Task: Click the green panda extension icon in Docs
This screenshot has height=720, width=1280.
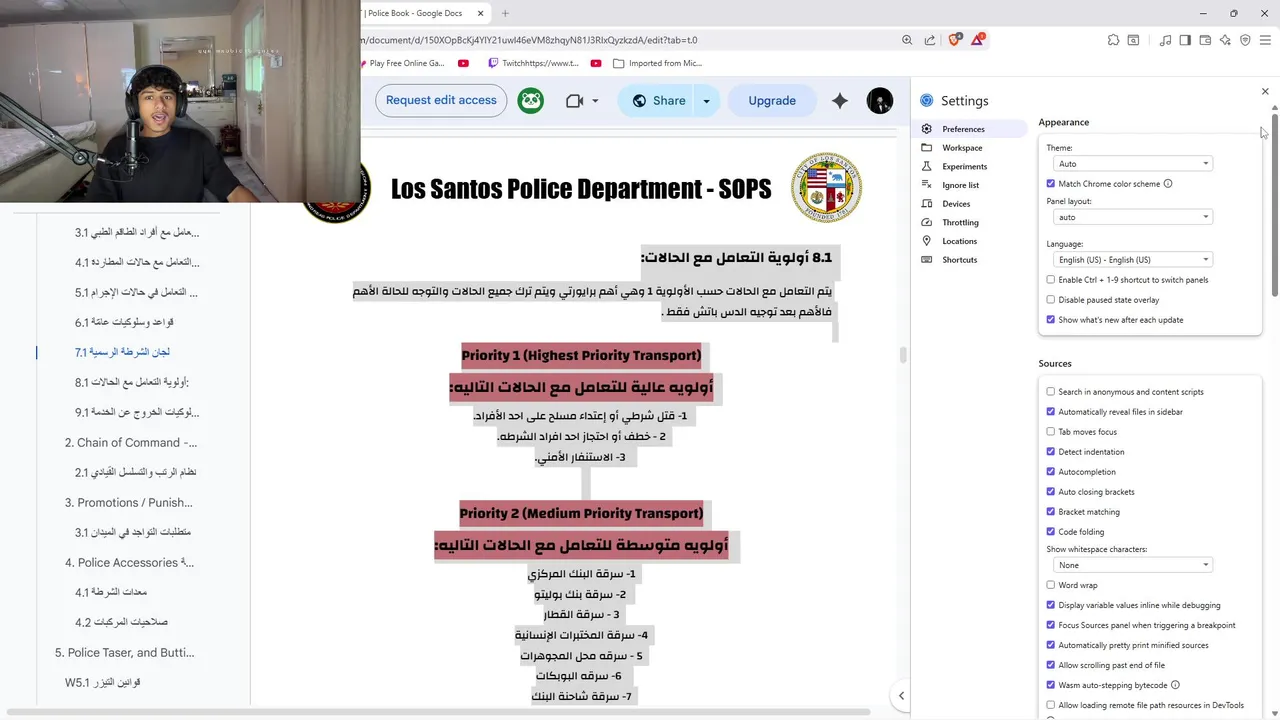Action: click(x=531, y=100)
